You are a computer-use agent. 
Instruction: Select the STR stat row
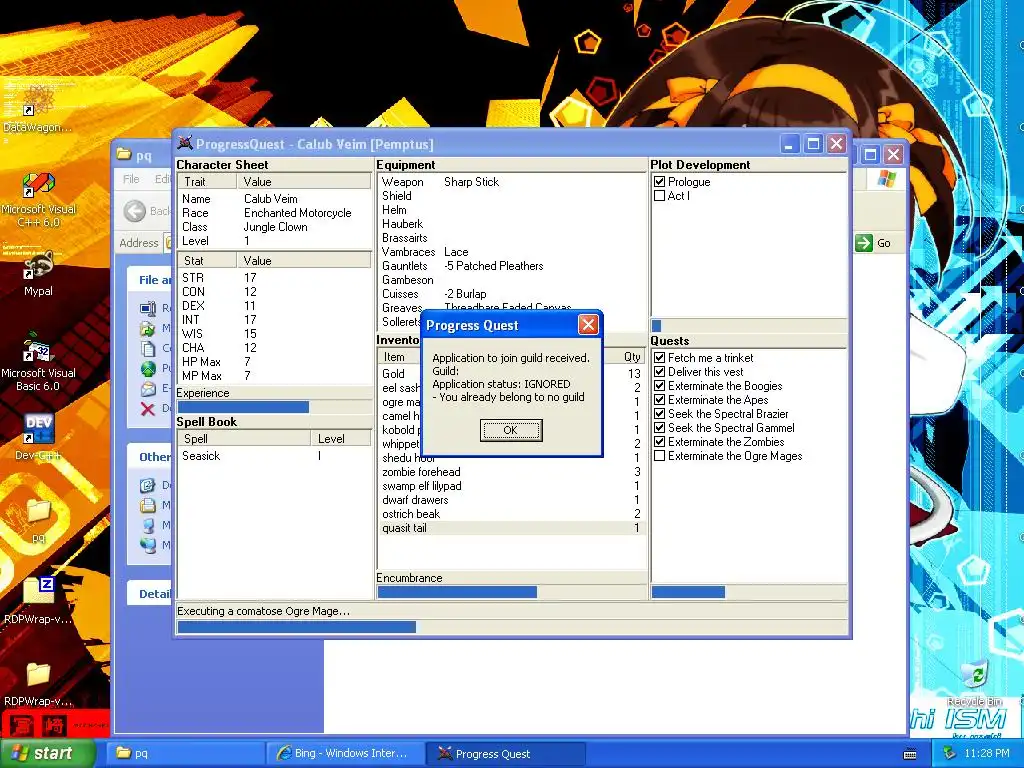coord(274,278)
